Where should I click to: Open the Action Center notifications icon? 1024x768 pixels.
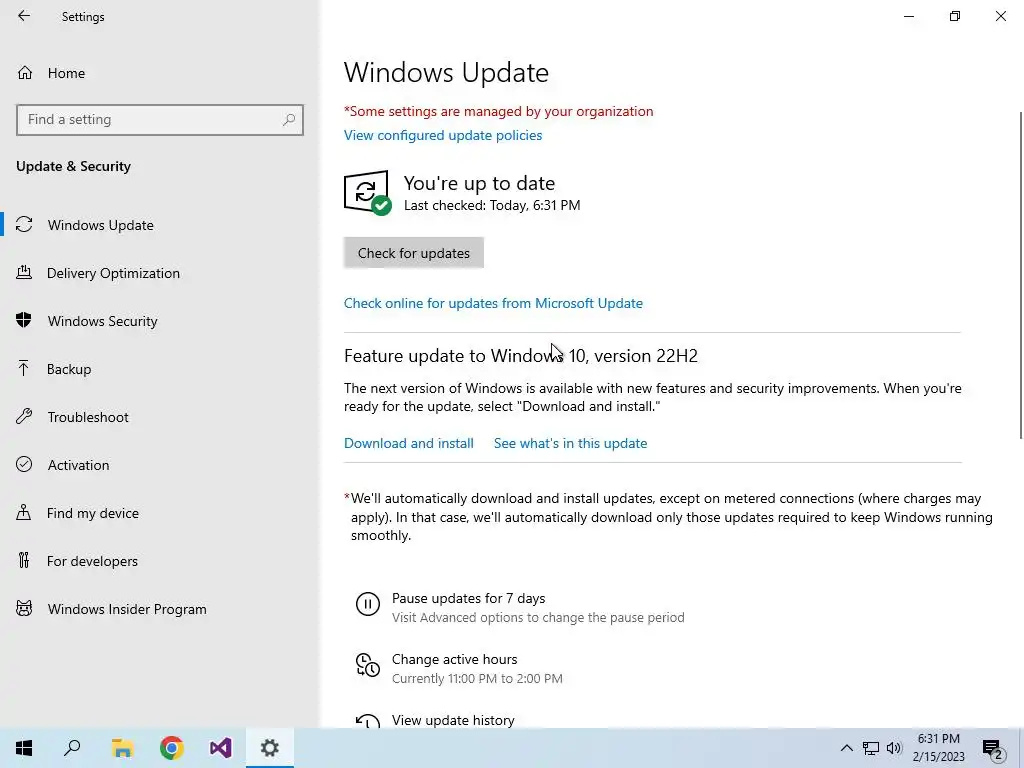(992, 749)
